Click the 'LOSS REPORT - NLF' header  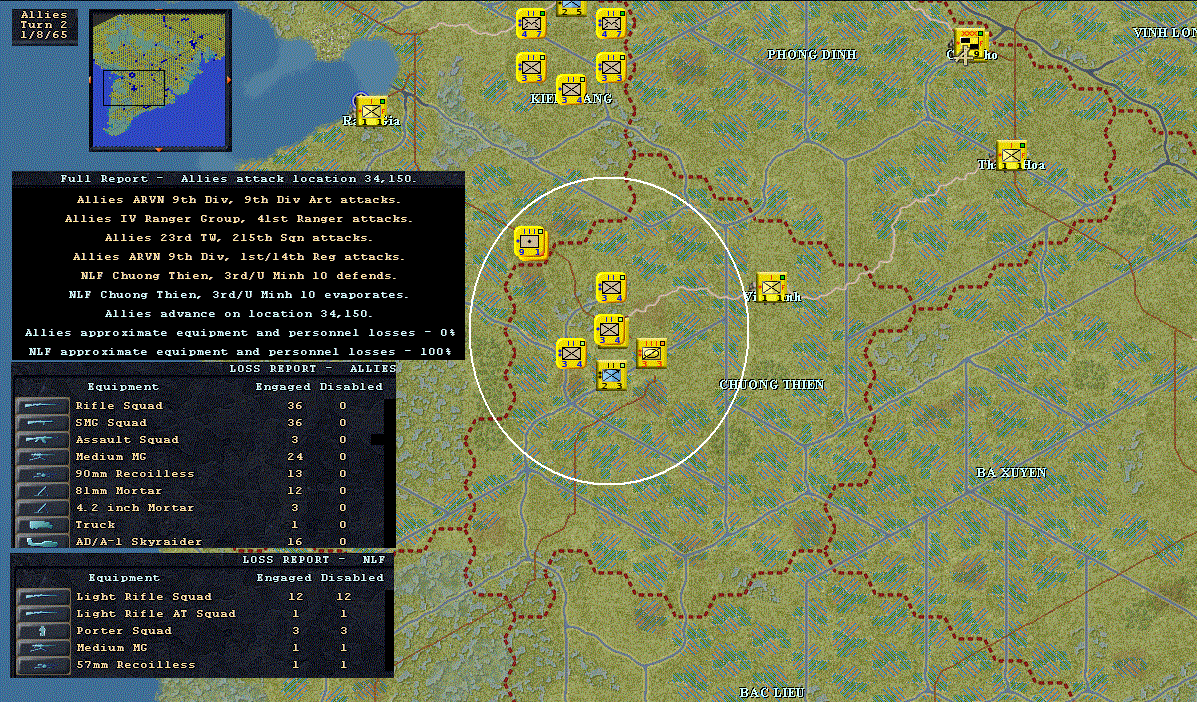click(314, 559)
